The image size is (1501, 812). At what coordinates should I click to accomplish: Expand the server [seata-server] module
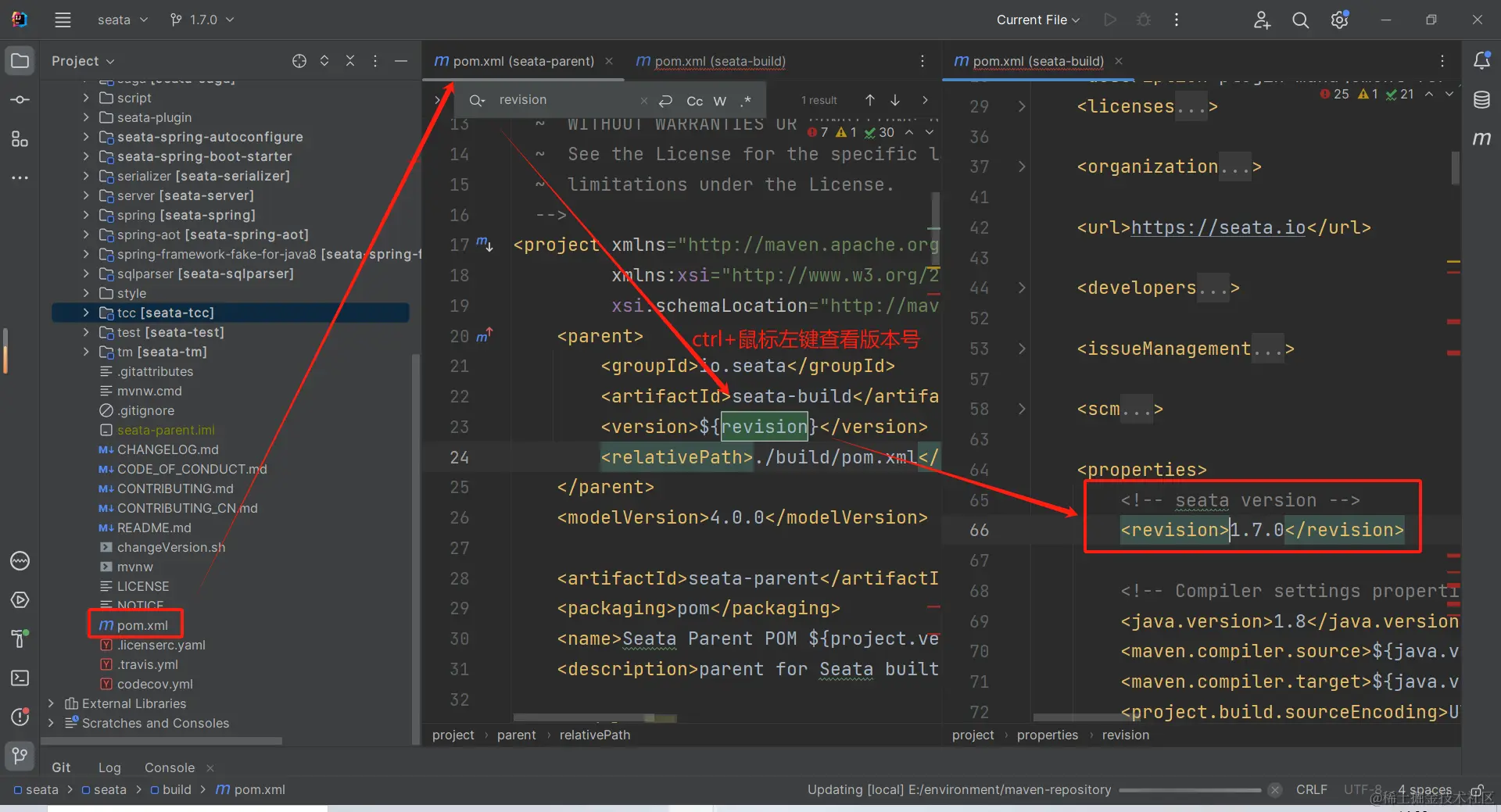(86, 195)
